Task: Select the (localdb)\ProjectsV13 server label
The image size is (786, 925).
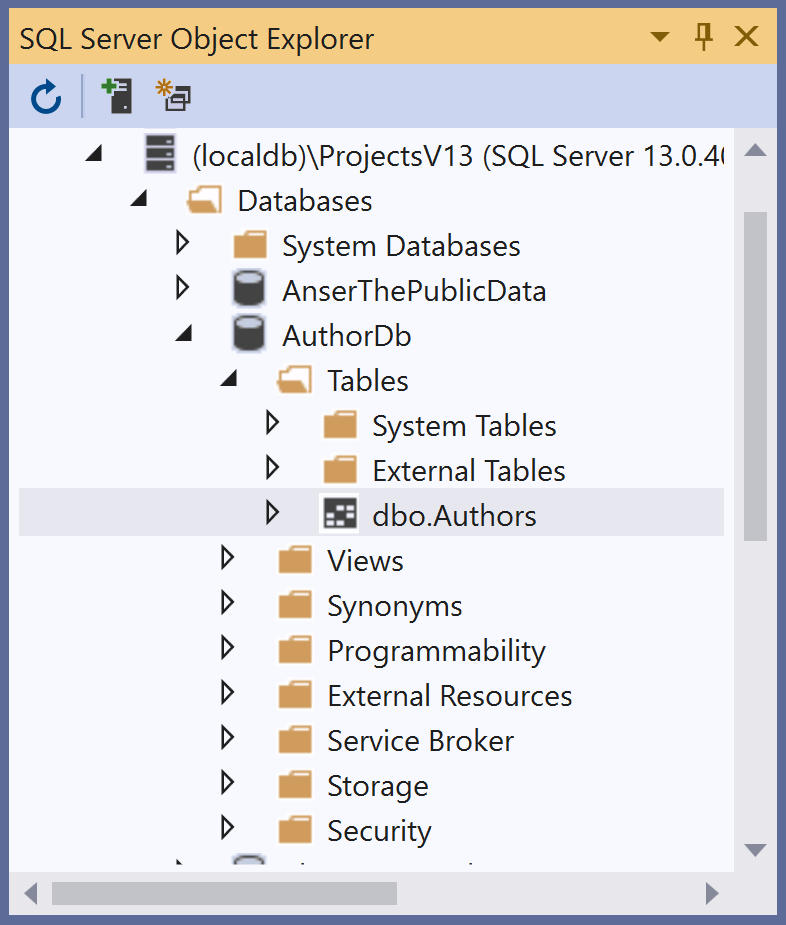Action: (x=458, y=156)
